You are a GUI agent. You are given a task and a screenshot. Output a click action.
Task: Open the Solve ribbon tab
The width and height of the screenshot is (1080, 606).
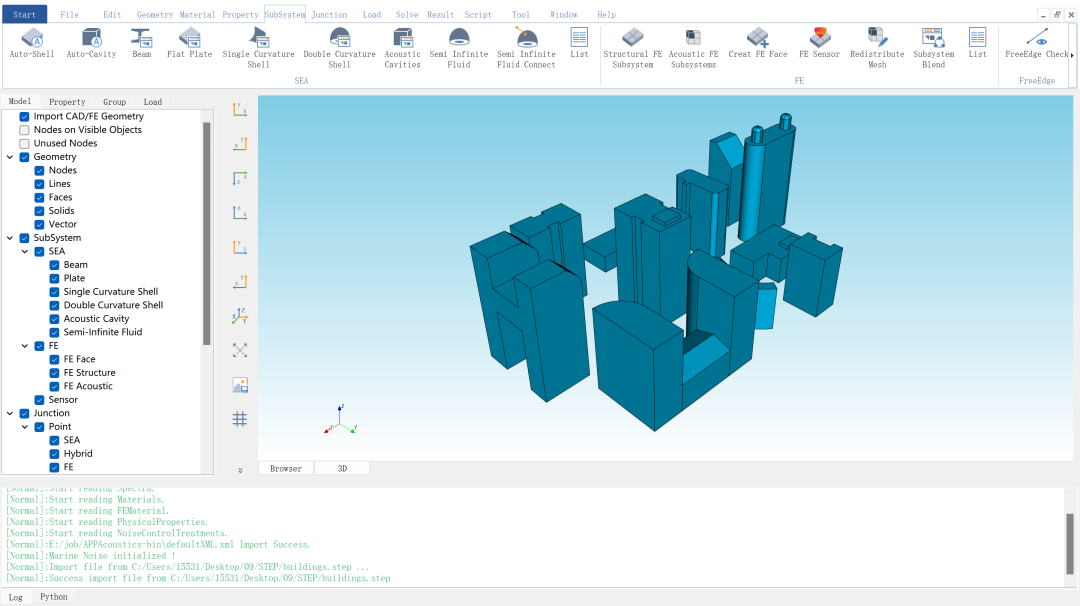point(406,14)
